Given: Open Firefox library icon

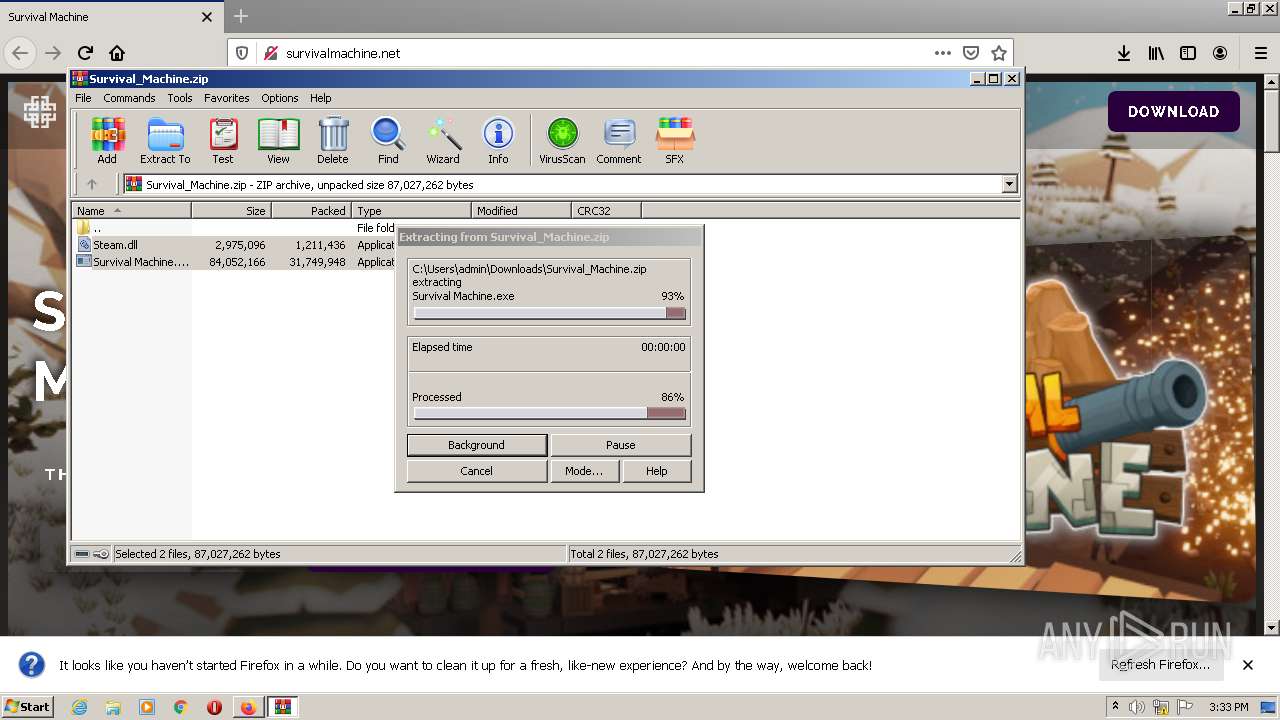Looking at the screenshot, I should 1156,53.
